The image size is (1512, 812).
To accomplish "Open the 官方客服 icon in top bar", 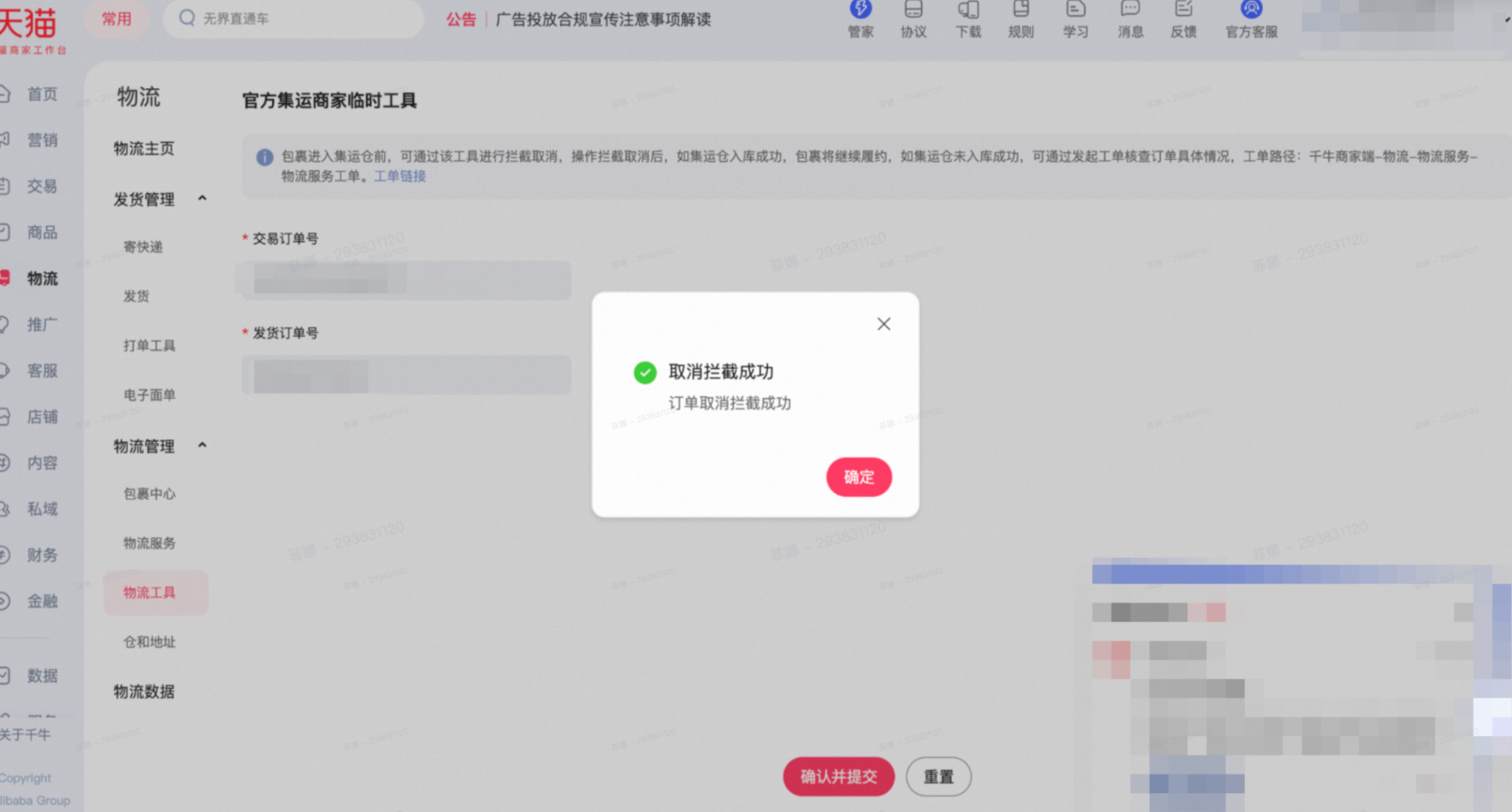I will click(x=1251, y=19).
